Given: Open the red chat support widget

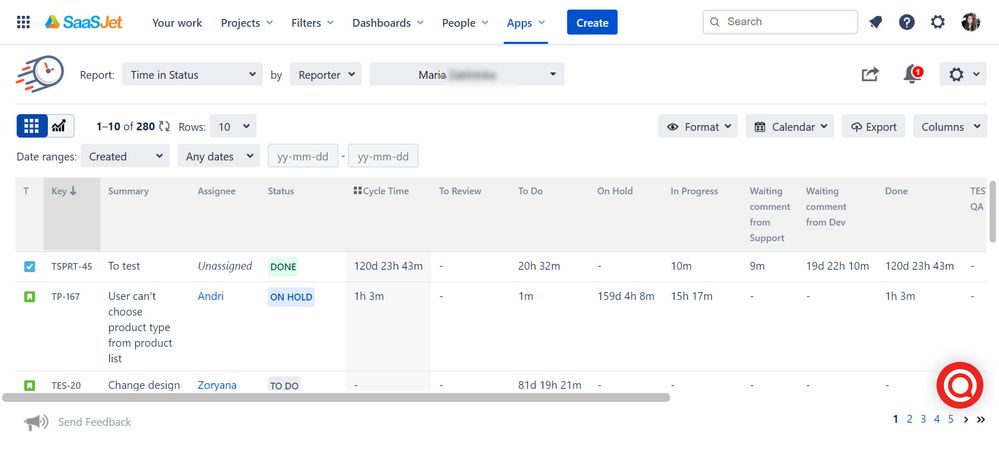Looking at the screenshot, I should (x=959, y=385).
